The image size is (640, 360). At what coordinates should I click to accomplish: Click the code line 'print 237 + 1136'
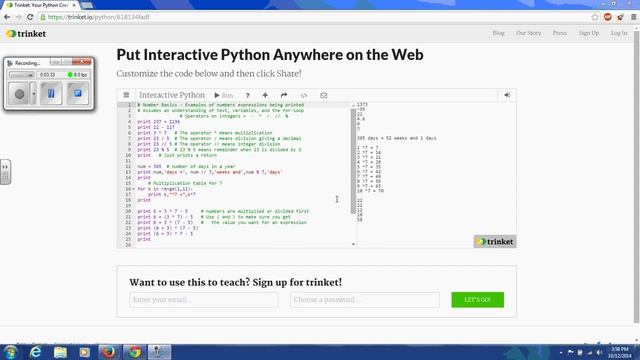coord(158,122)
